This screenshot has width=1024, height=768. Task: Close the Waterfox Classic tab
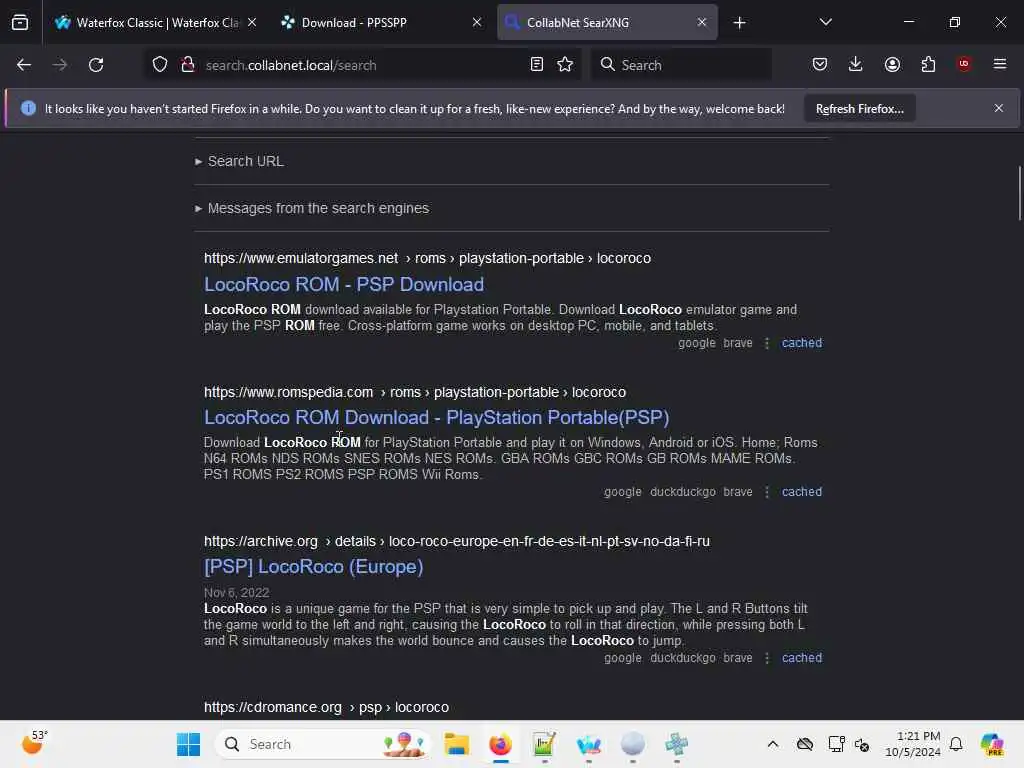click(x=252, y=22)
